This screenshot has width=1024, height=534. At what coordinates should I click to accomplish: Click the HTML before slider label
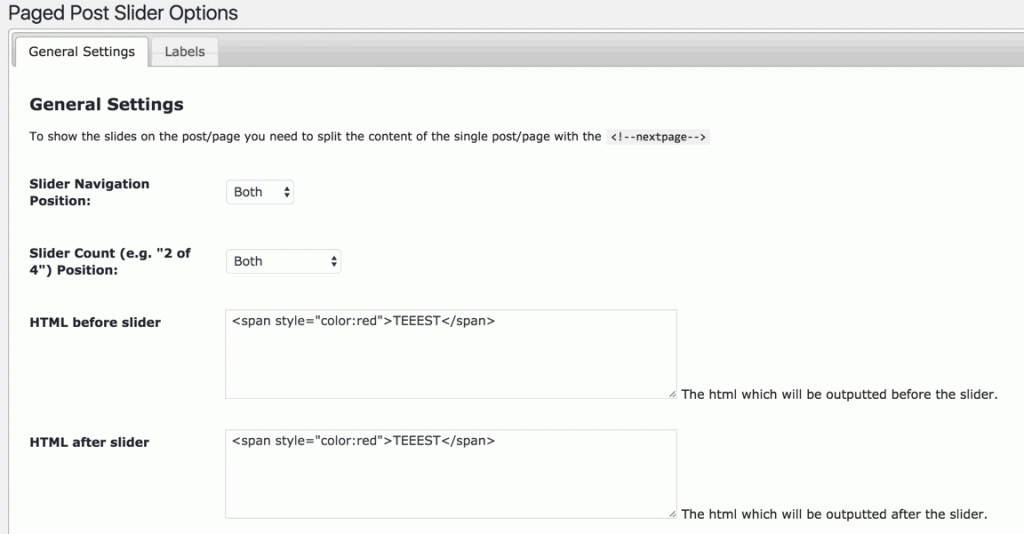95,322
